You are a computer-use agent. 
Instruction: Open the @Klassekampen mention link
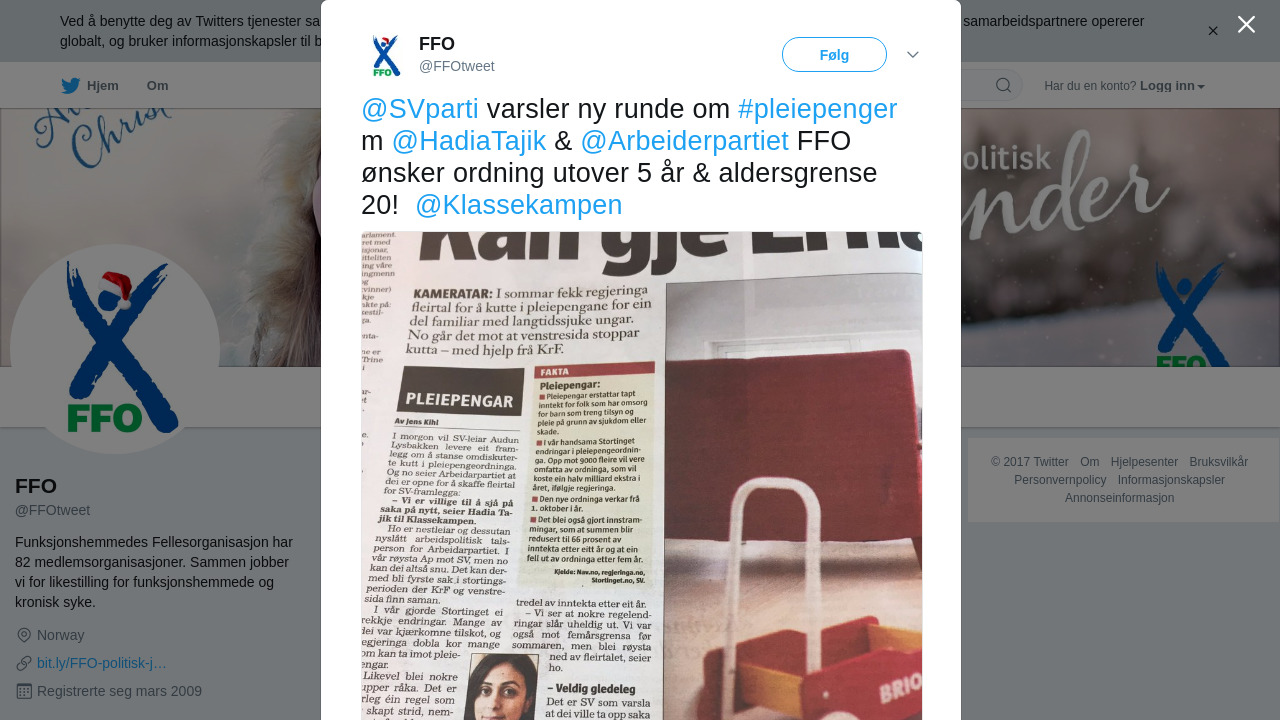coord(519,205)
